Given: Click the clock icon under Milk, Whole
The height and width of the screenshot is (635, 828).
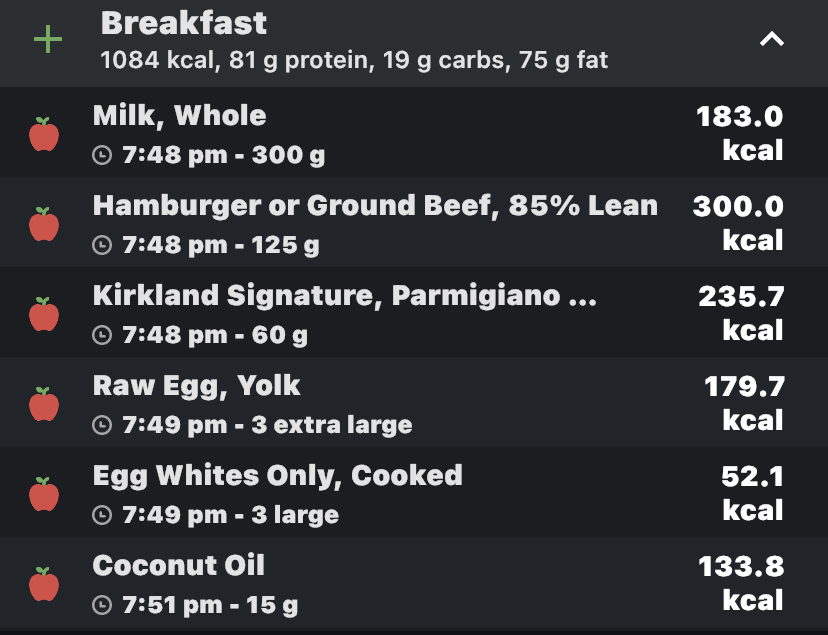Looking at the screenshot, I should pos(102,155).
